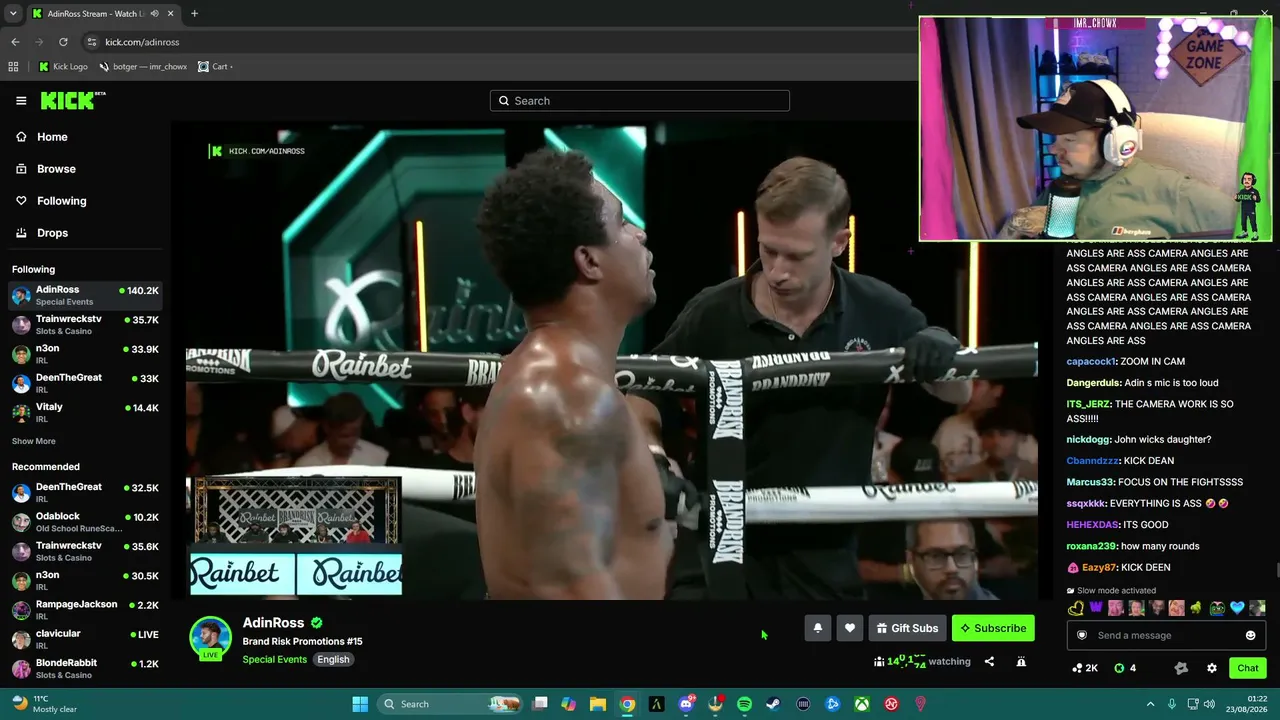Open channel points 2K balance
Screen dimensions: 1280x720
pyautogui.click(x=1085, y=668)
